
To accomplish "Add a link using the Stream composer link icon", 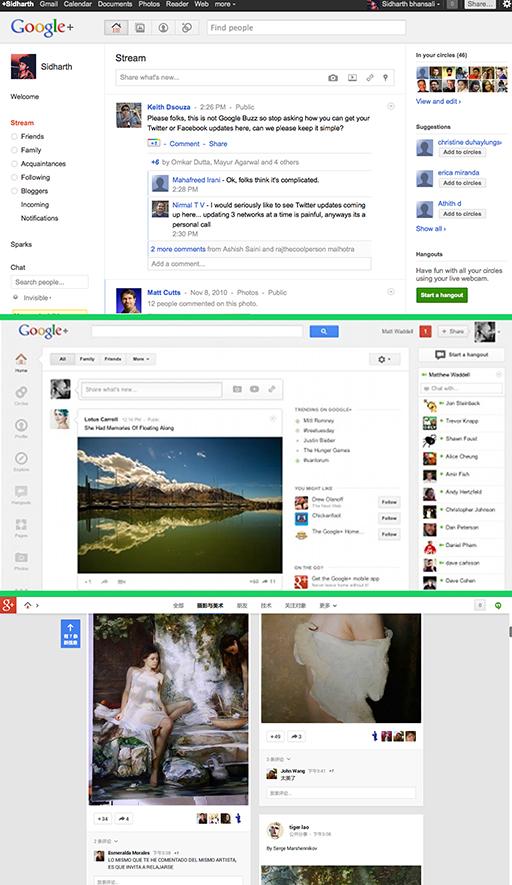I will (x=370, y=78).
